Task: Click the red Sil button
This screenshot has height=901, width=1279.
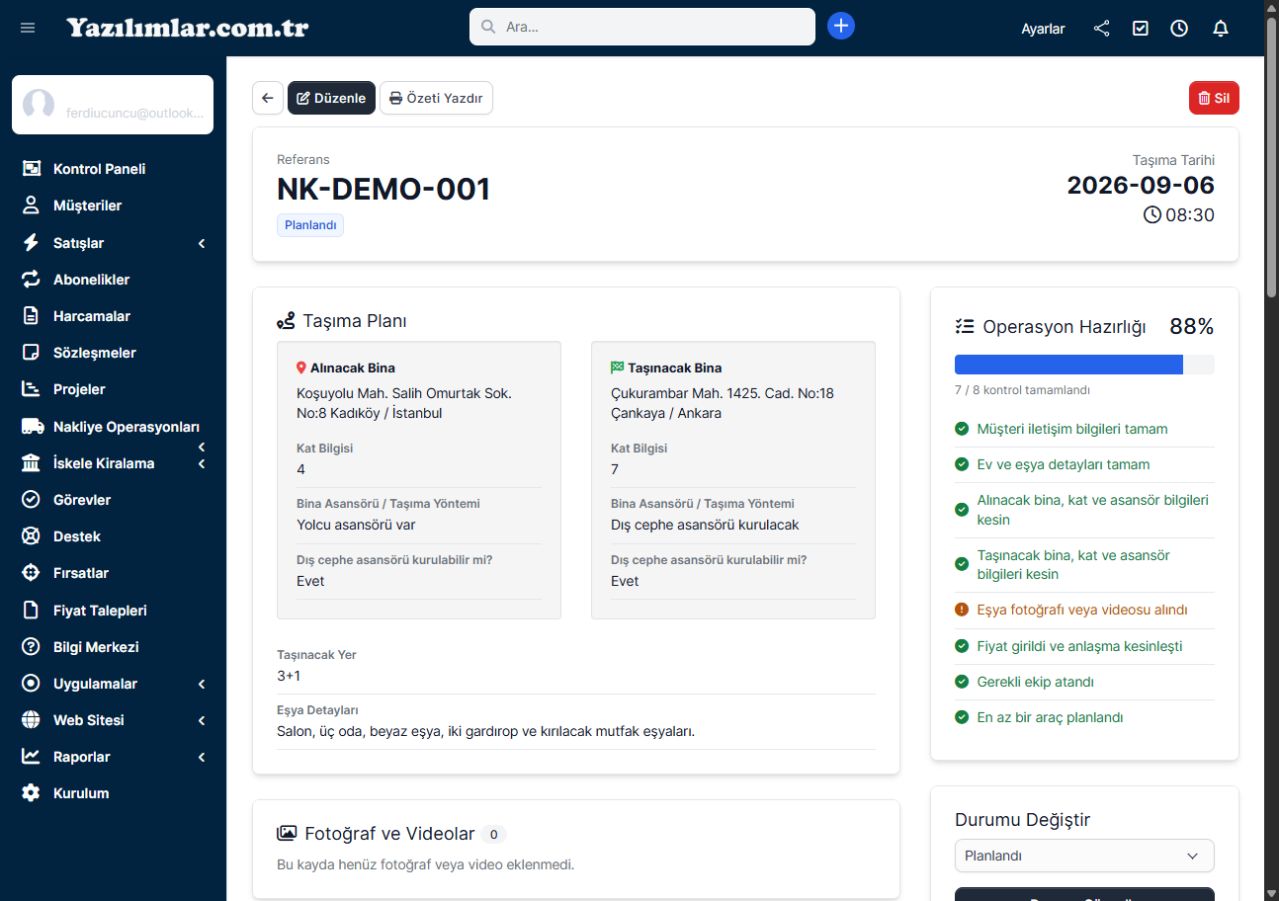Action: tap(1214, 98)
